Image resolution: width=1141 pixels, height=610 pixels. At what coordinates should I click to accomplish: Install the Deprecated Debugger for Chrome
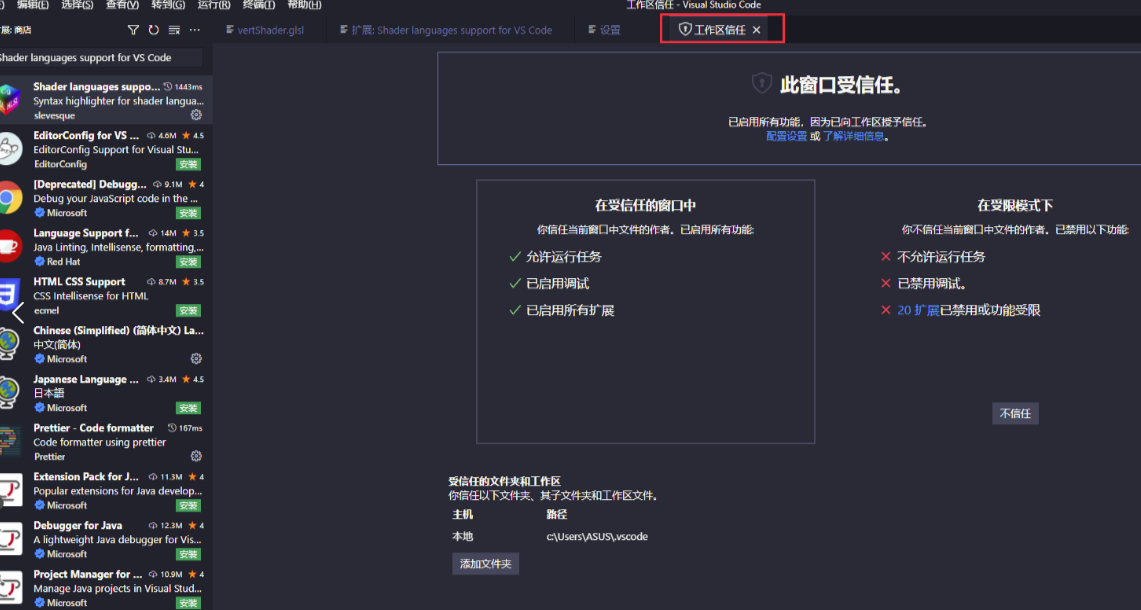click(188, 213)
